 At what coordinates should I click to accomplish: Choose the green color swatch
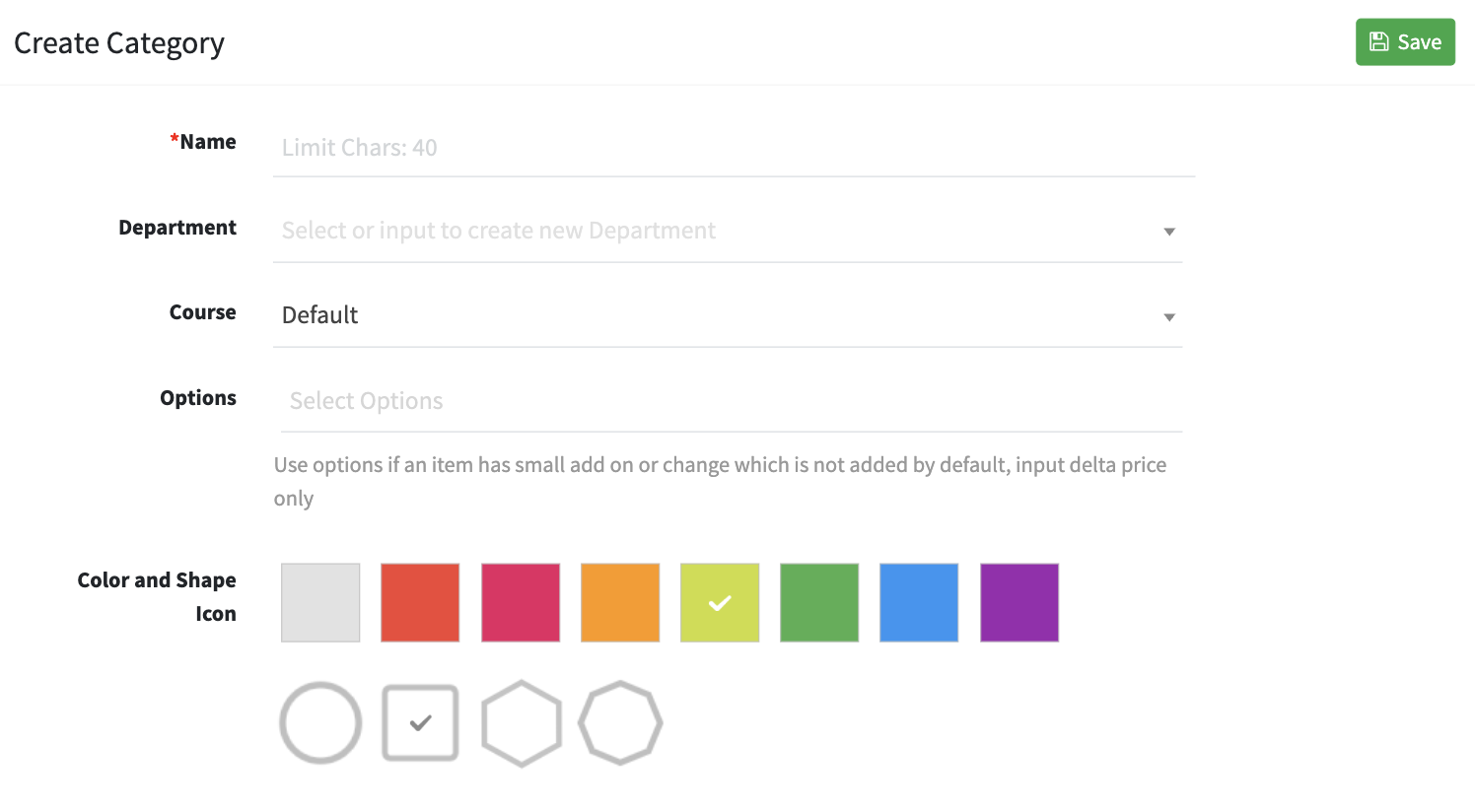point(819,602)
